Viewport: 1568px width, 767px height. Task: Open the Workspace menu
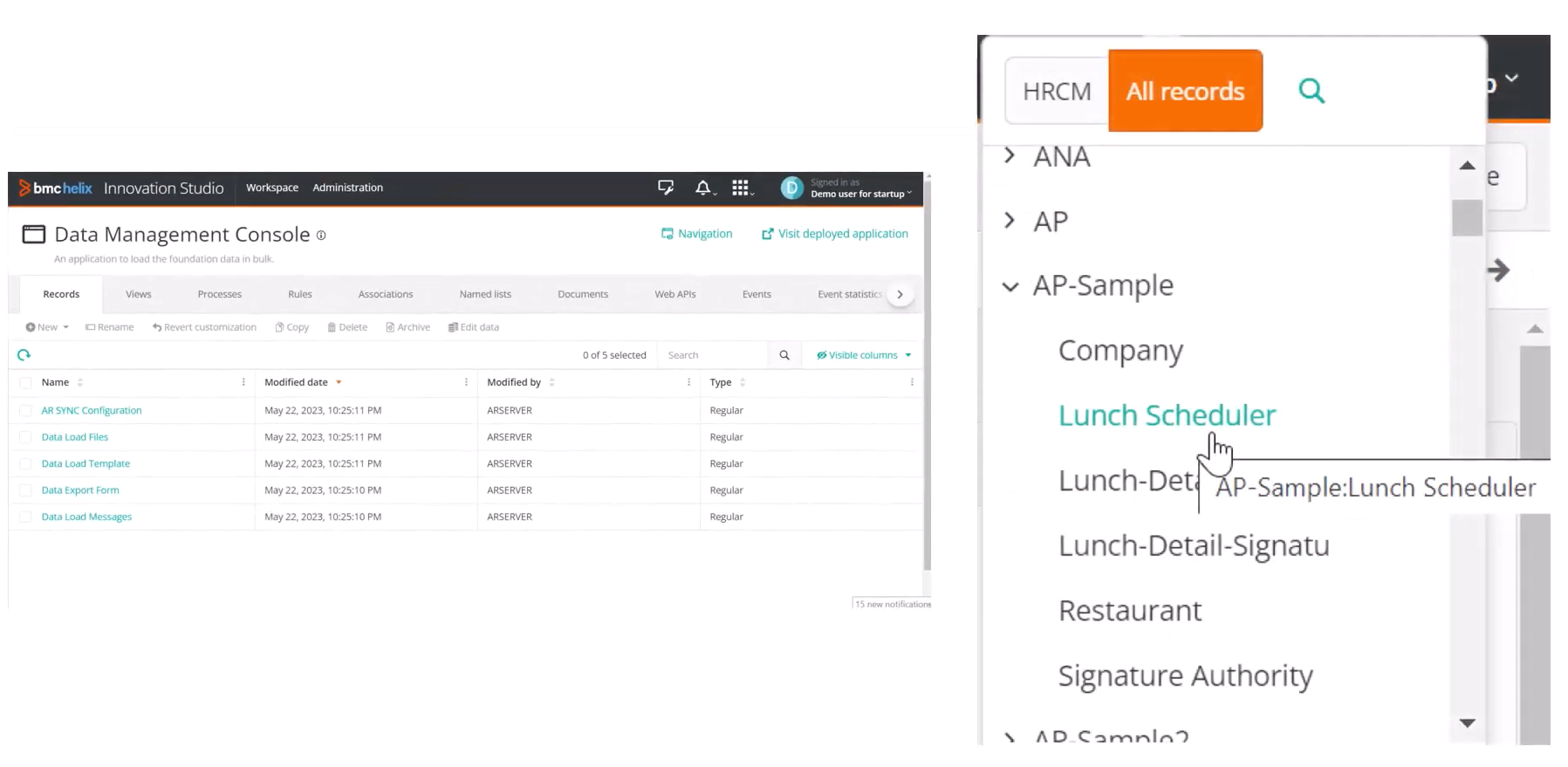click(x=272, y=188)
